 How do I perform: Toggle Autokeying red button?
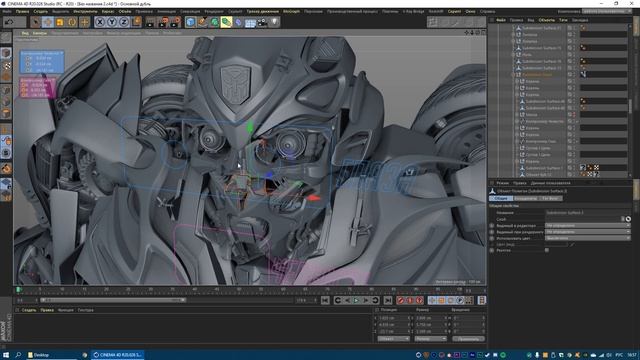point(410,300)
